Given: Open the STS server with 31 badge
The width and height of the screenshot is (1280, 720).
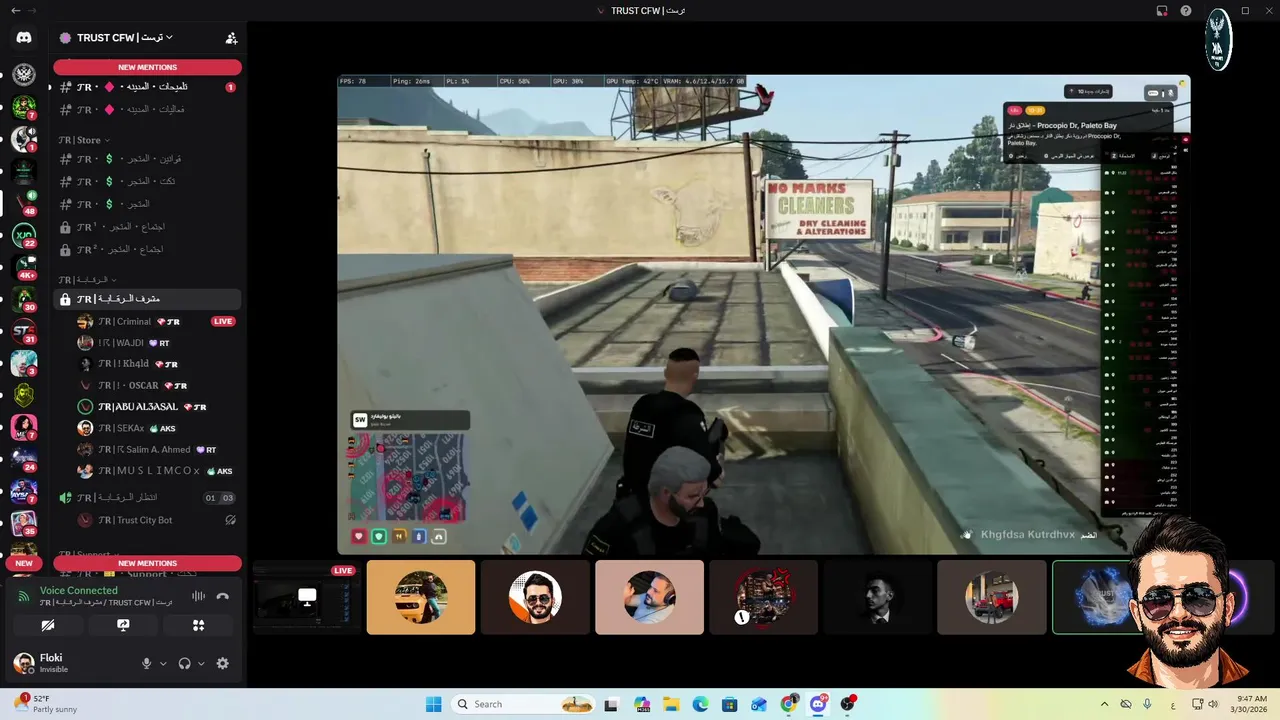Looking at the screenshot, I should tap(24, 331).
